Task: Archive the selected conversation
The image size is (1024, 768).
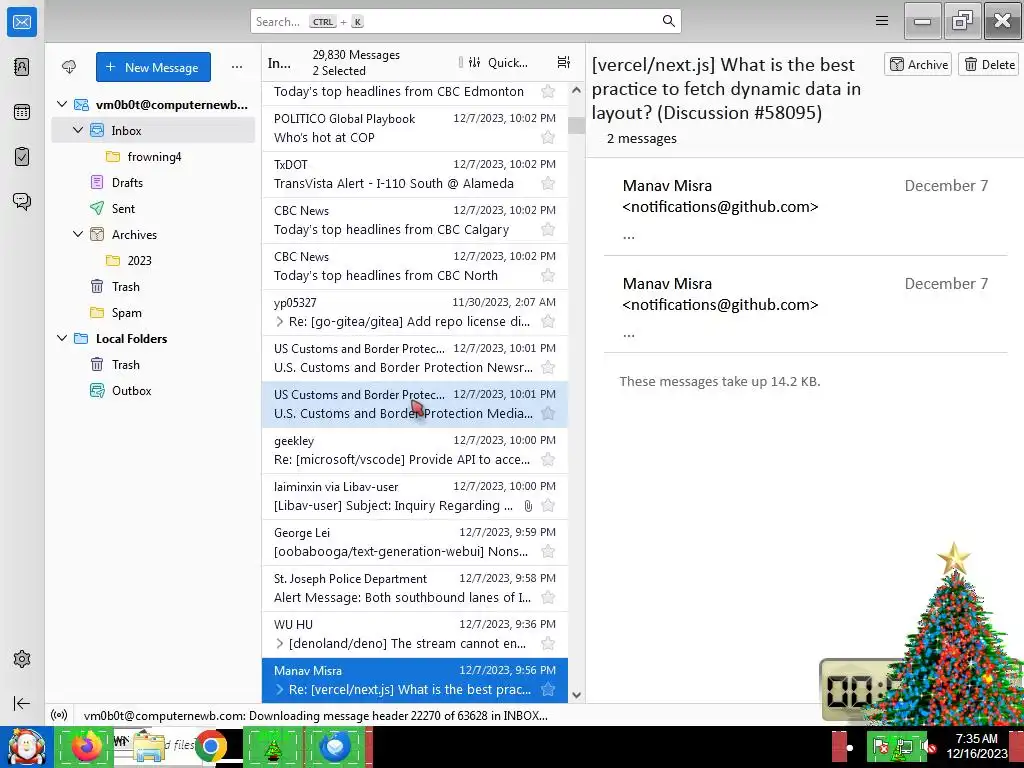Action: pyautogui.click(x=918, y=64)
